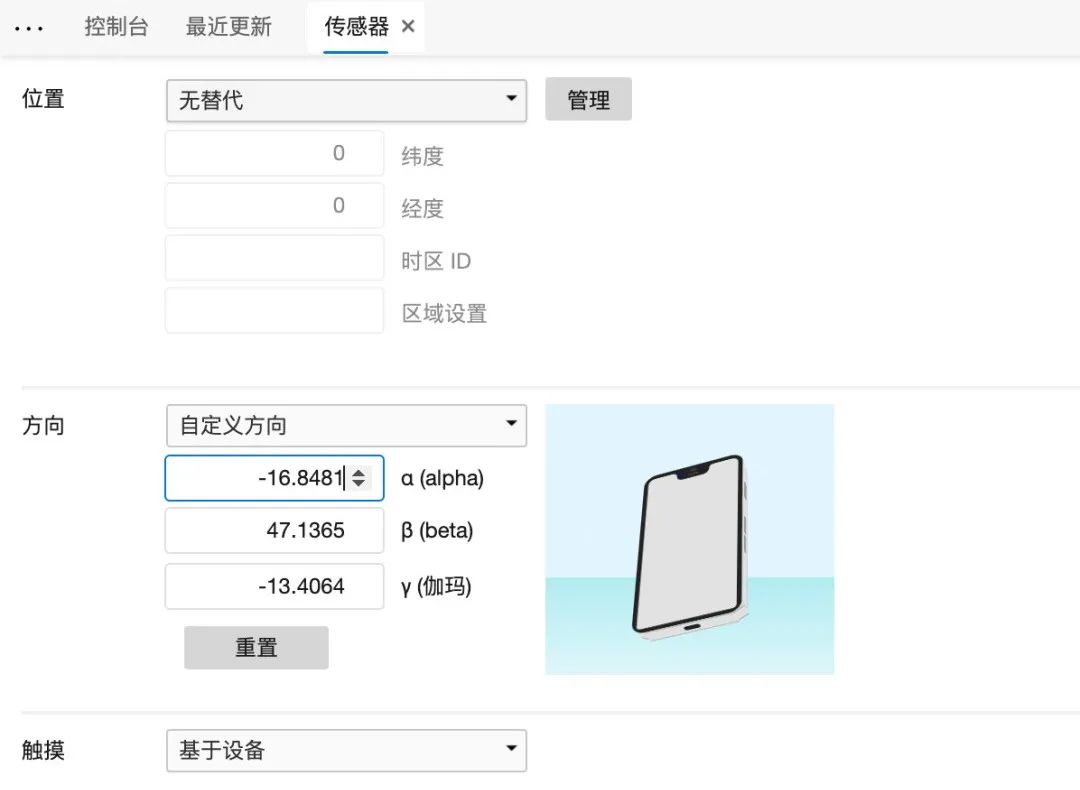Select the γ (伽玛) value field
Screen dimensions: 1080x790
point(274,586)
